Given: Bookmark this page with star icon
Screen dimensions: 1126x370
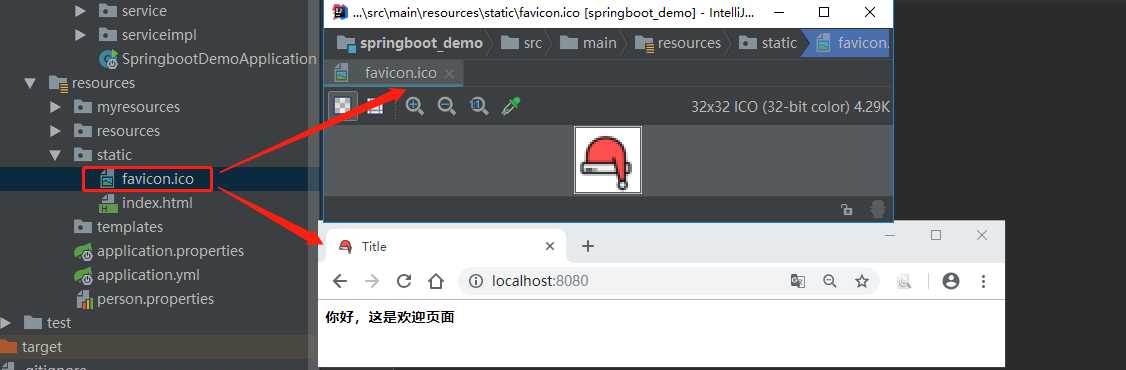Looking at the screenshot, I should 862,281.
